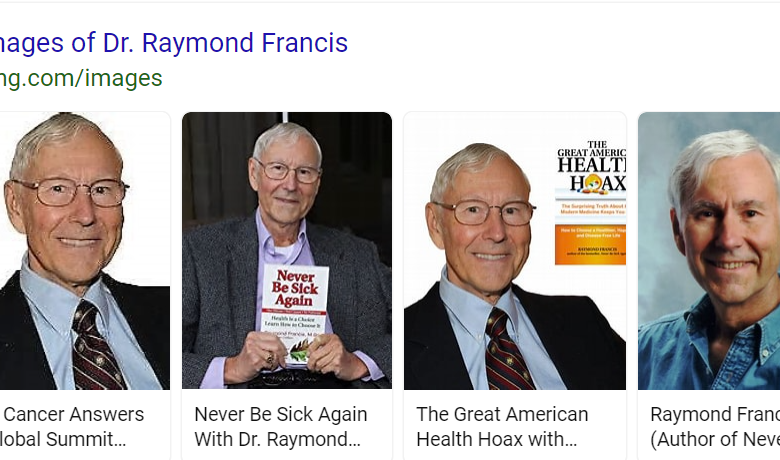Screen dimensions: 780x460
Task: Click the Raymond Francis Author of Never caption
Action: [715, 427]
